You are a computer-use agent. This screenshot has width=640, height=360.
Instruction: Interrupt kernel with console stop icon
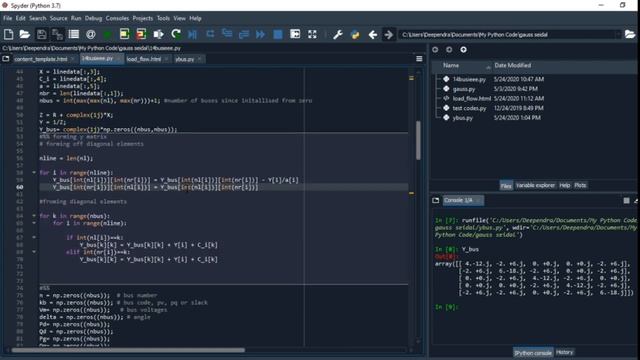click(x=626, y=200)
